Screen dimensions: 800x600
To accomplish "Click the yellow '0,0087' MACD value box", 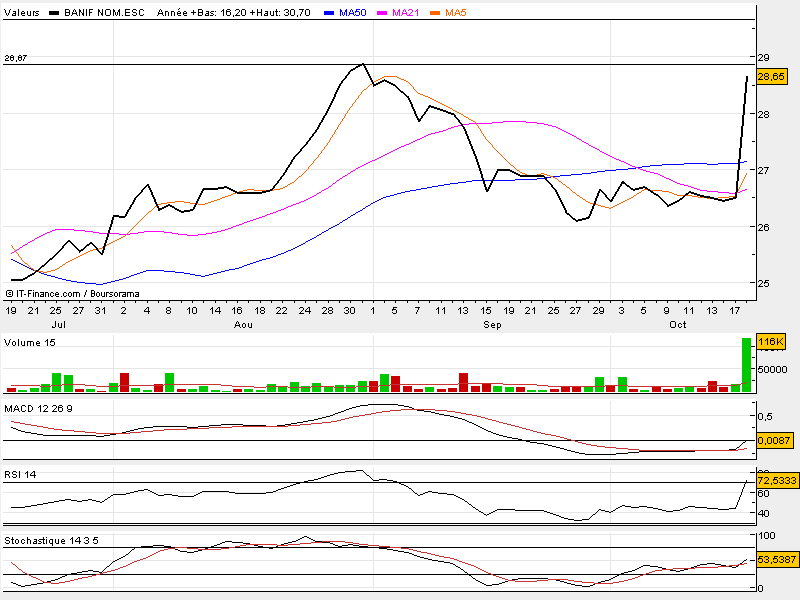I will (x=774, y=440).
